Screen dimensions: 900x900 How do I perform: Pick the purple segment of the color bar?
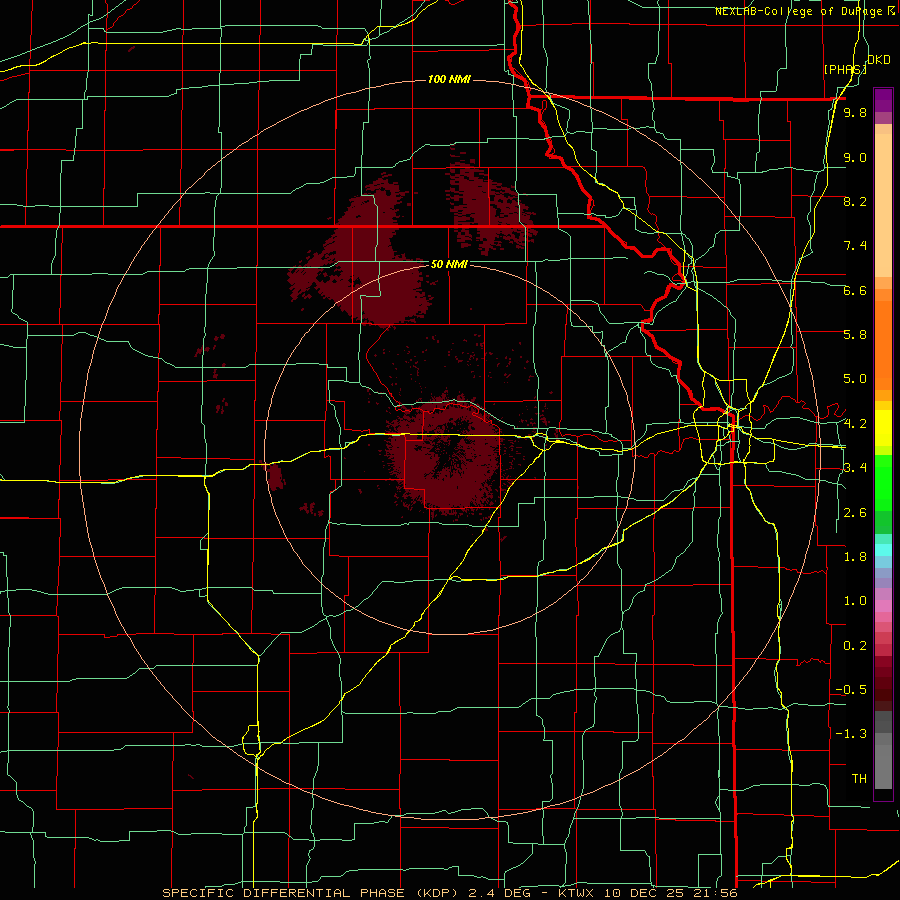point(883,100)
